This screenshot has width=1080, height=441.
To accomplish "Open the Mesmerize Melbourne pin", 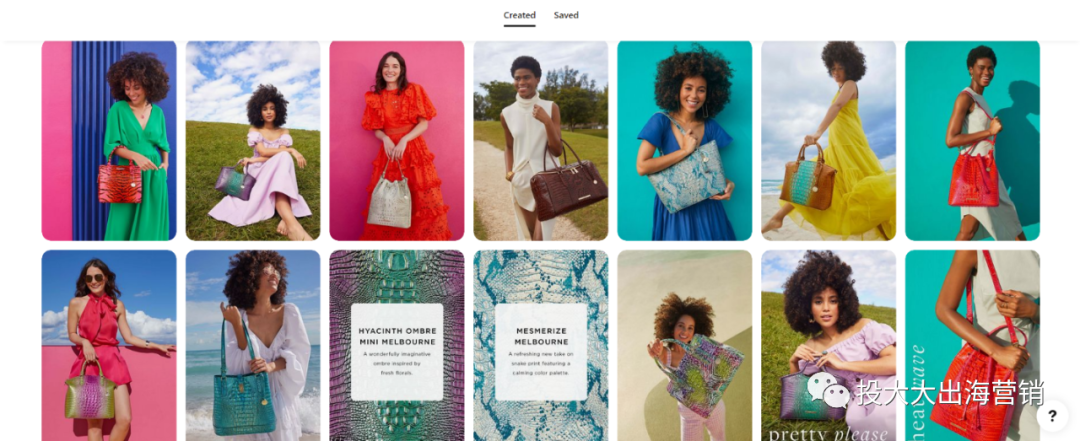I will coord(541,345).
